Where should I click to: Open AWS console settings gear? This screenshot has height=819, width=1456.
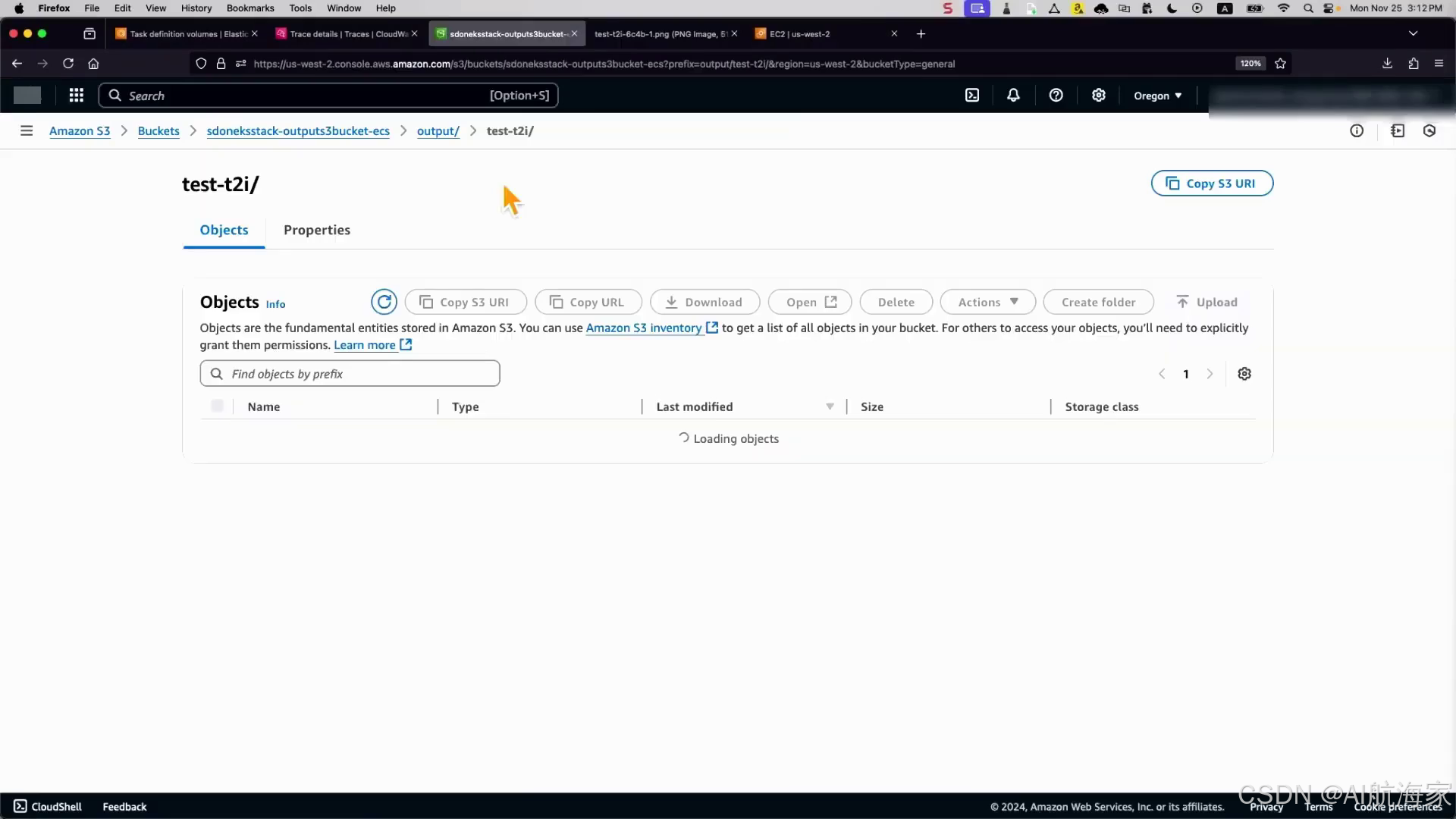1098,96
